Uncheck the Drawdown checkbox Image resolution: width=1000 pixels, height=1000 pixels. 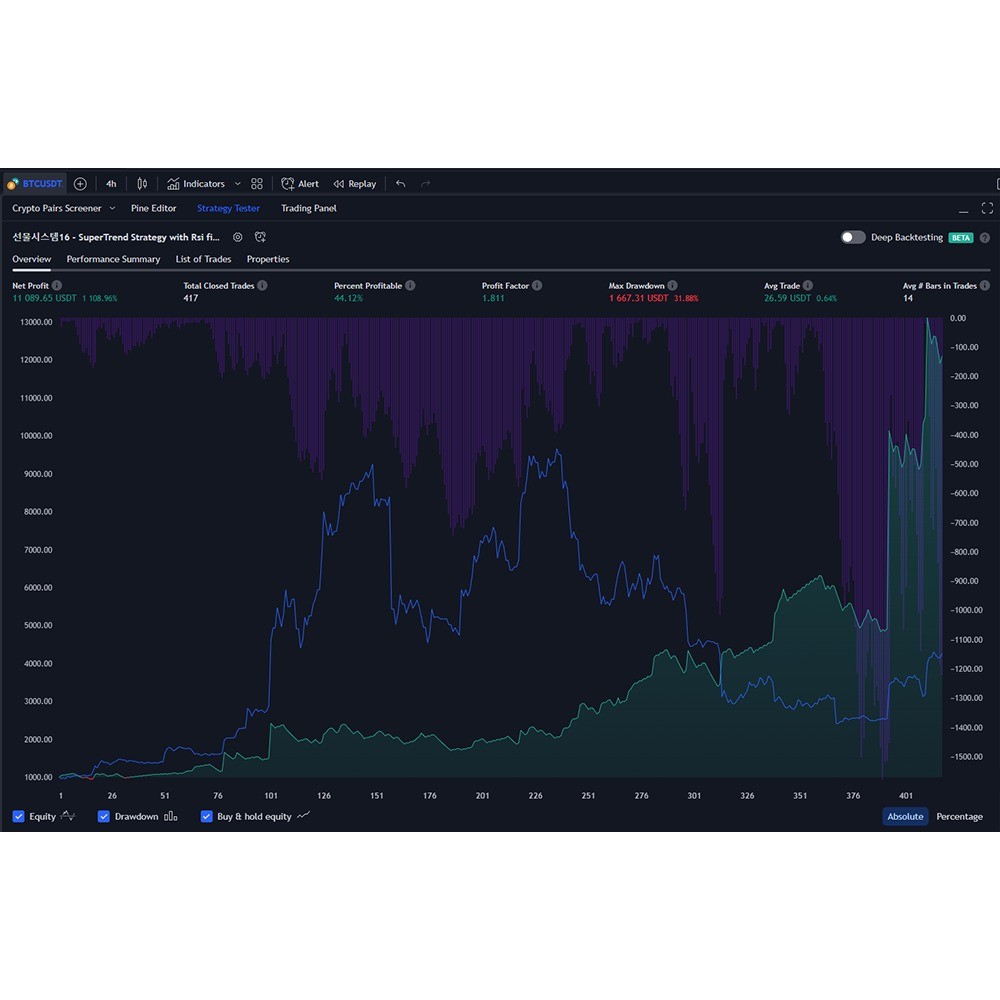click(103, 816)
